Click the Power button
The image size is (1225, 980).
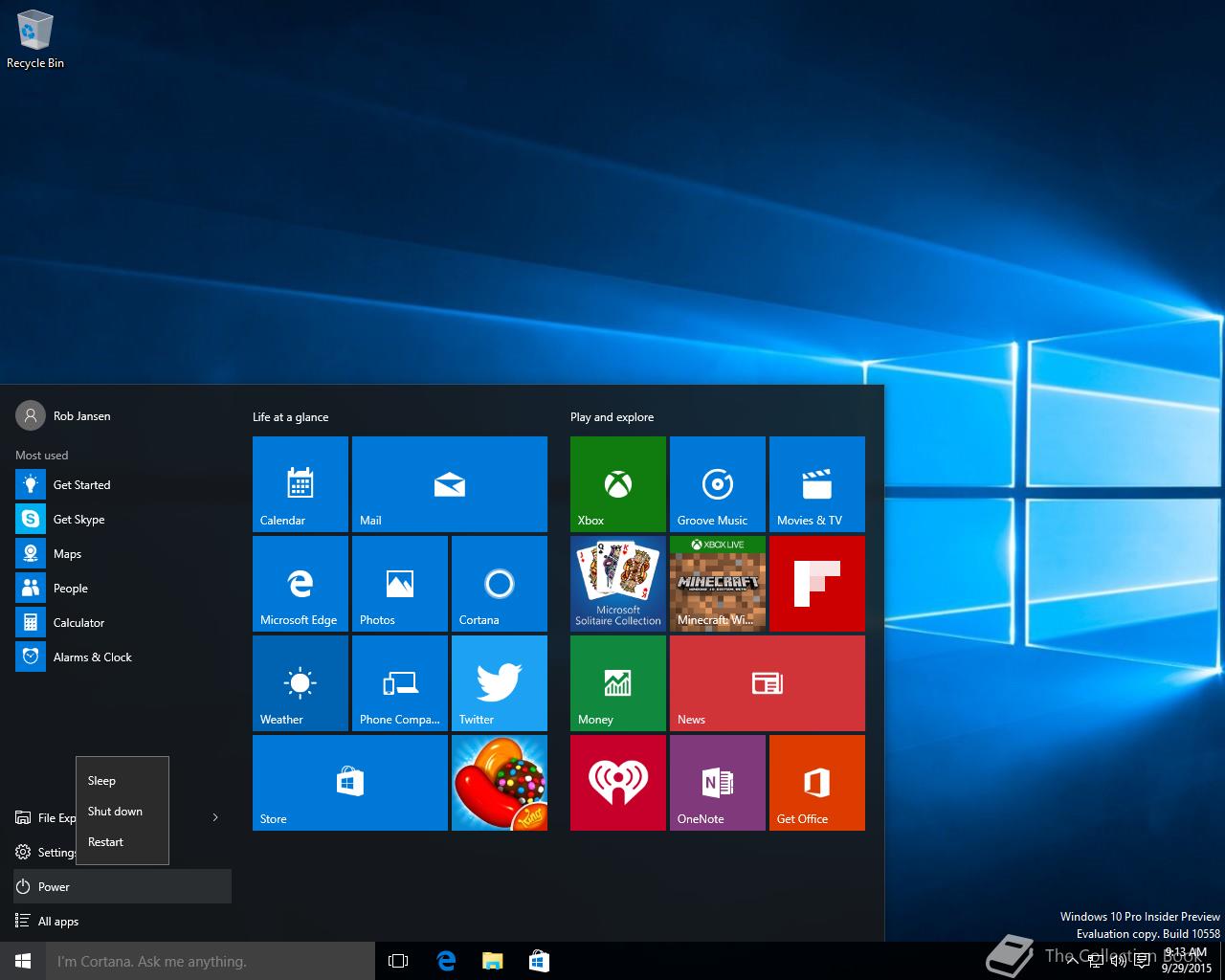[x=54, y=887]
